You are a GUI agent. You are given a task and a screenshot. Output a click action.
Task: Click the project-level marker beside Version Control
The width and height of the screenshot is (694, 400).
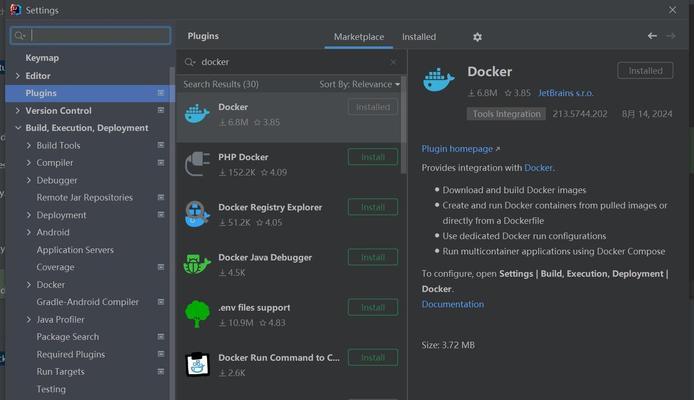(161, 110)
